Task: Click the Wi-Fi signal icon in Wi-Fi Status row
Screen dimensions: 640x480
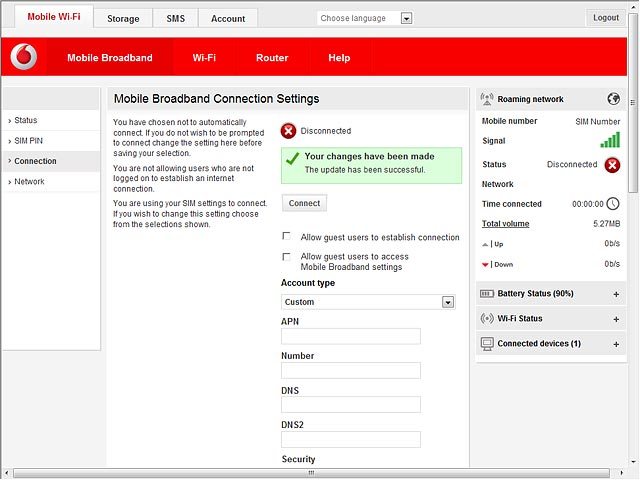Action: click(x=487, y=318)
